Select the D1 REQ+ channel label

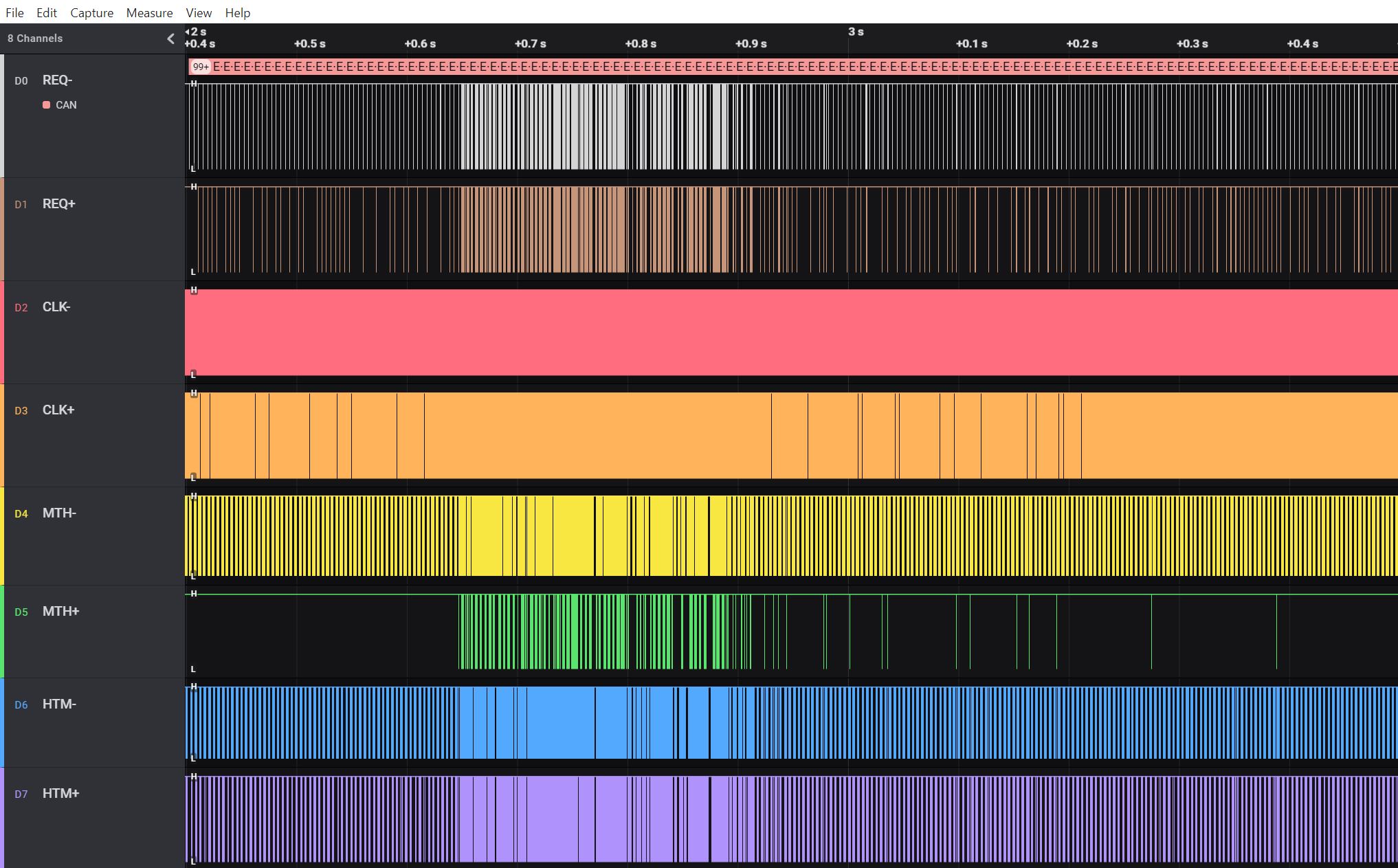click(x=58, y=204)
